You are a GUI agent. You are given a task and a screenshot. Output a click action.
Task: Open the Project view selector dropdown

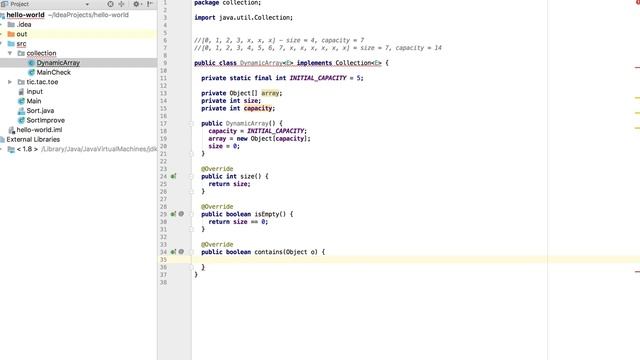pos(87,4)
